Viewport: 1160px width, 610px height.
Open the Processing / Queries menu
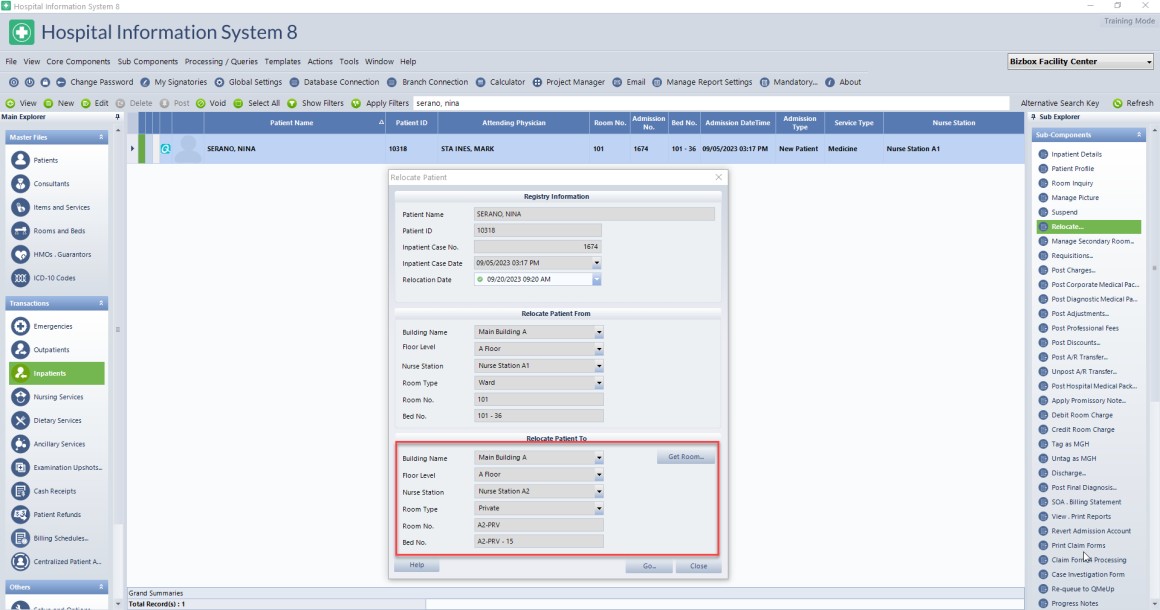224,62
